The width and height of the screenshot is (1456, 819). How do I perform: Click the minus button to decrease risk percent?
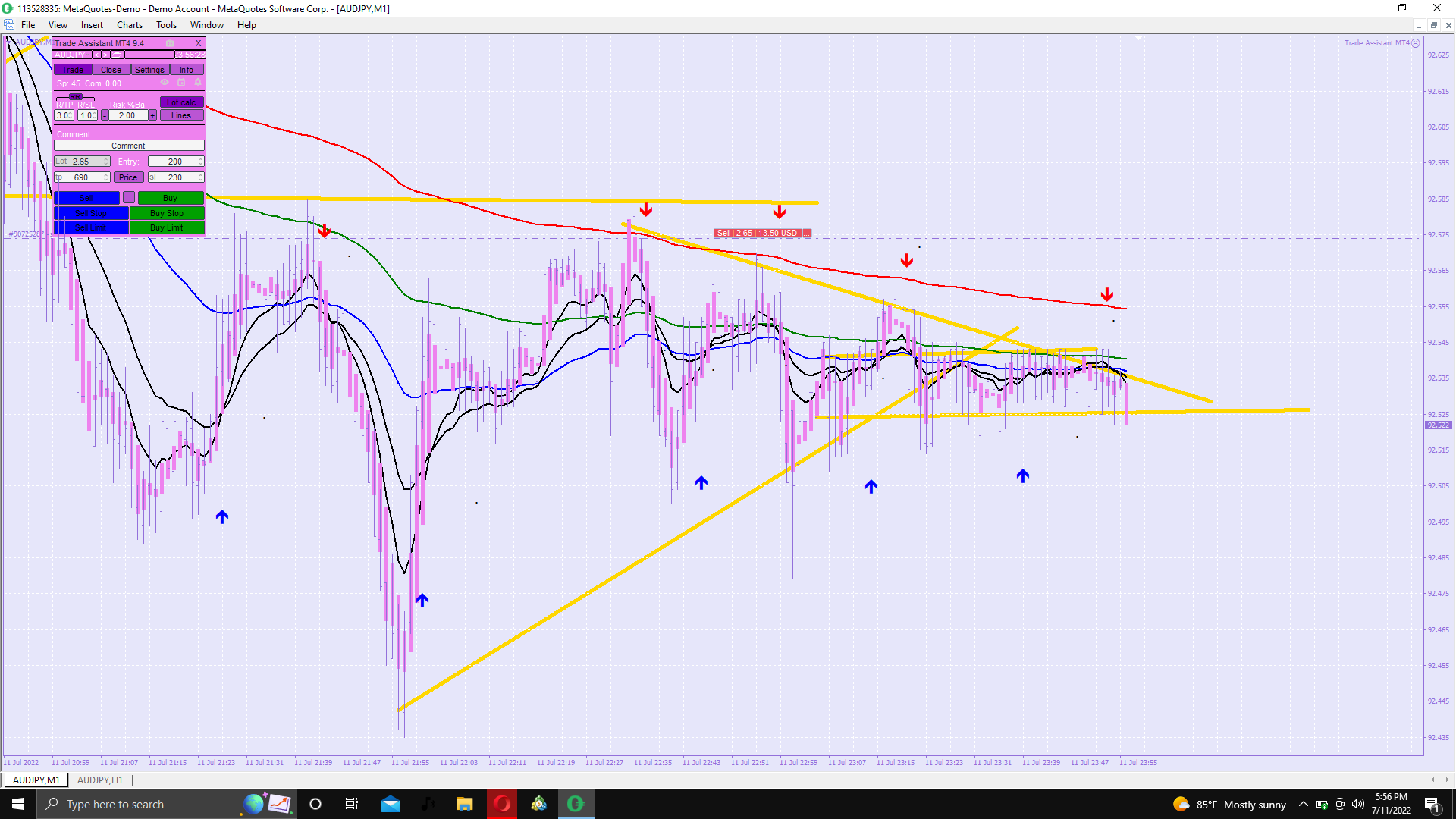[x=105, y=115]
